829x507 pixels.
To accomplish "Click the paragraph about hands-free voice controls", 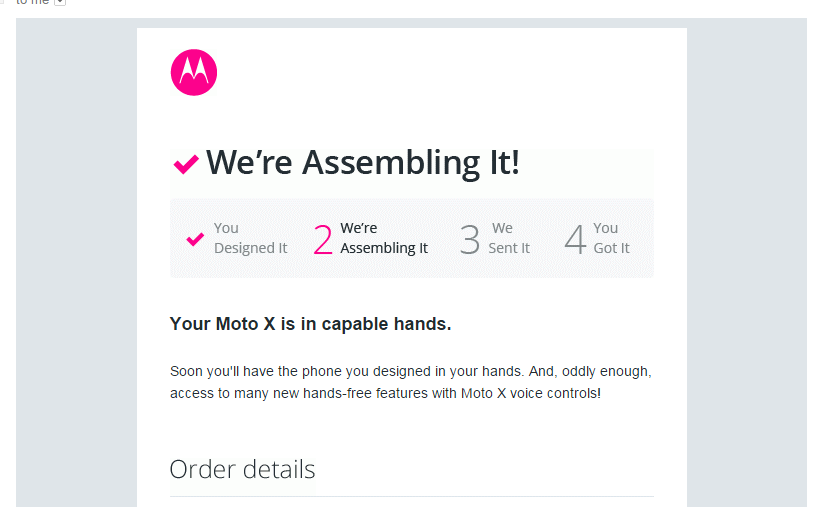I will [x=410, y=382].
